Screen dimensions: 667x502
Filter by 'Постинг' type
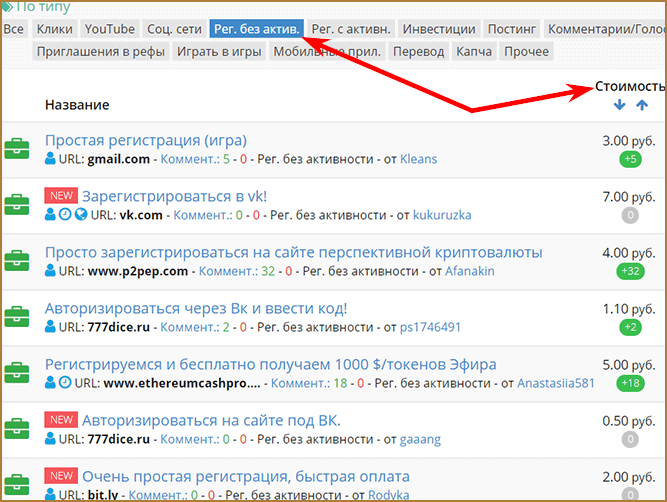tap(512, 29)
